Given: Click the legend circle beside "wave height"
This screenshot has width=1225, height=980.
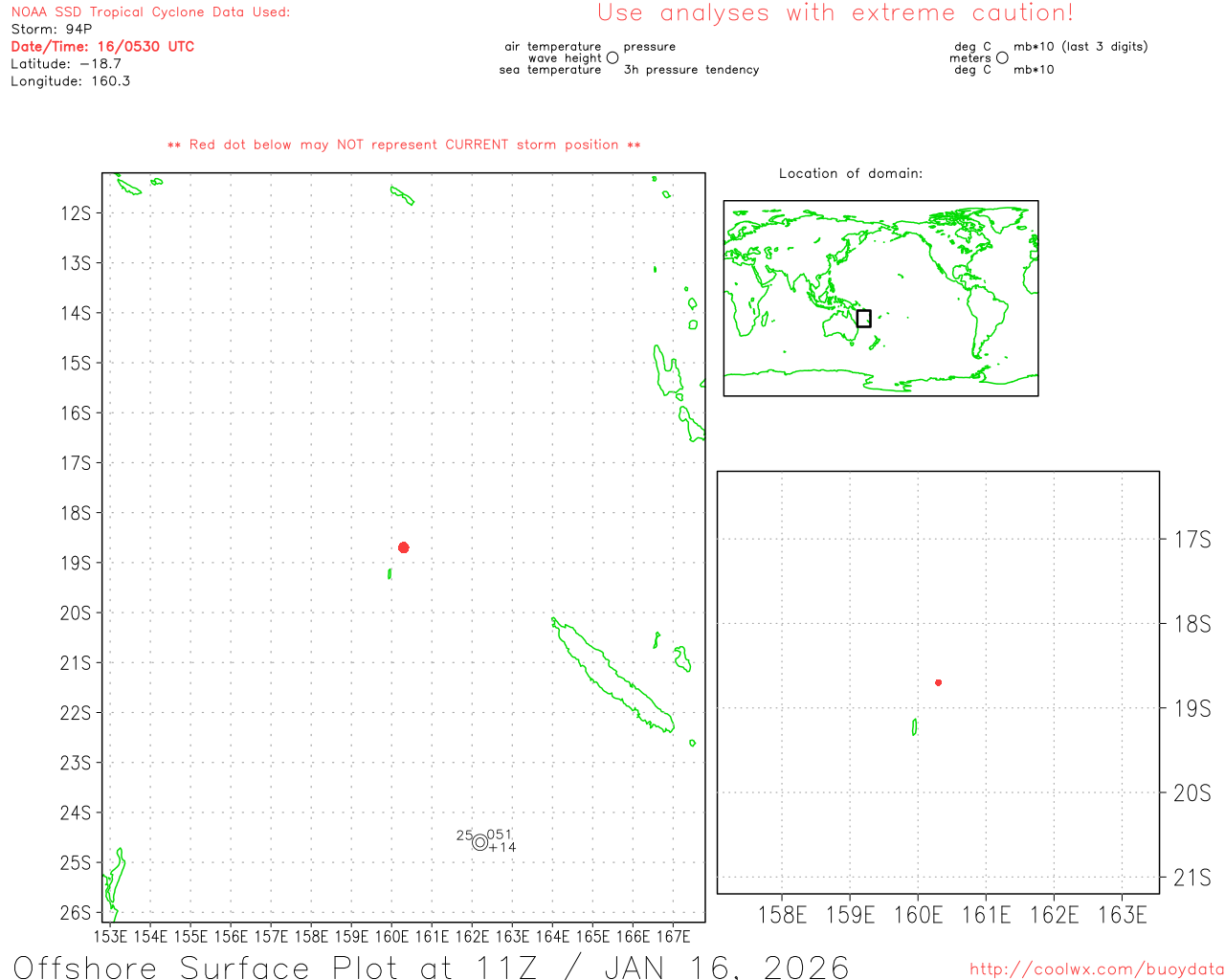Looking at the screenshot, I should 612,57.
